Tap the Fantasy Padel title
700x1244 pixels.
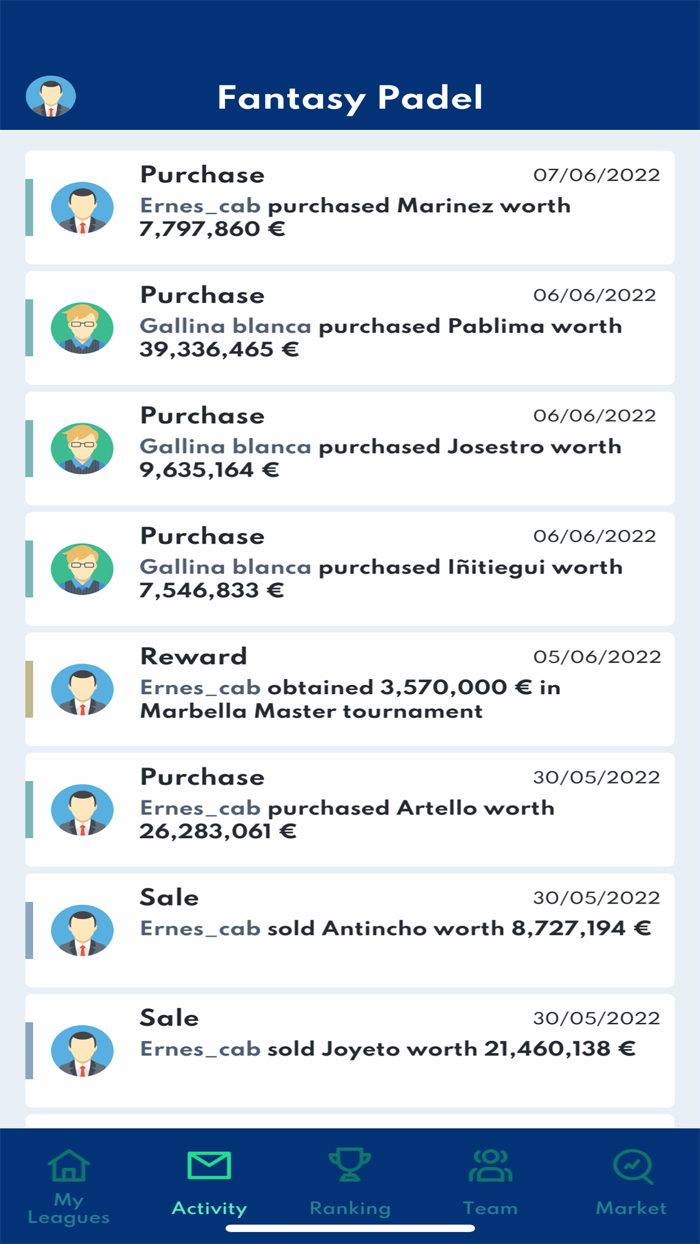[x=350, y=98]
